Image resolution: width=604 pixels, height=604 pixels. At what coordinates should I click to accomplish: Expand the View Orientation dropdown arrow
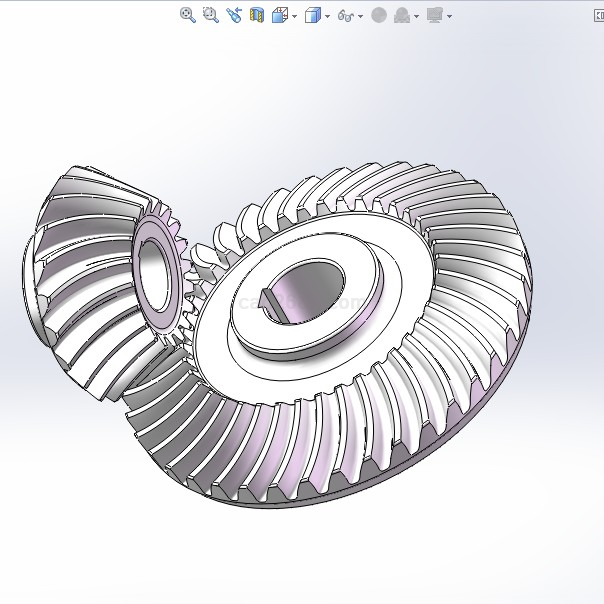pos(295,16)
